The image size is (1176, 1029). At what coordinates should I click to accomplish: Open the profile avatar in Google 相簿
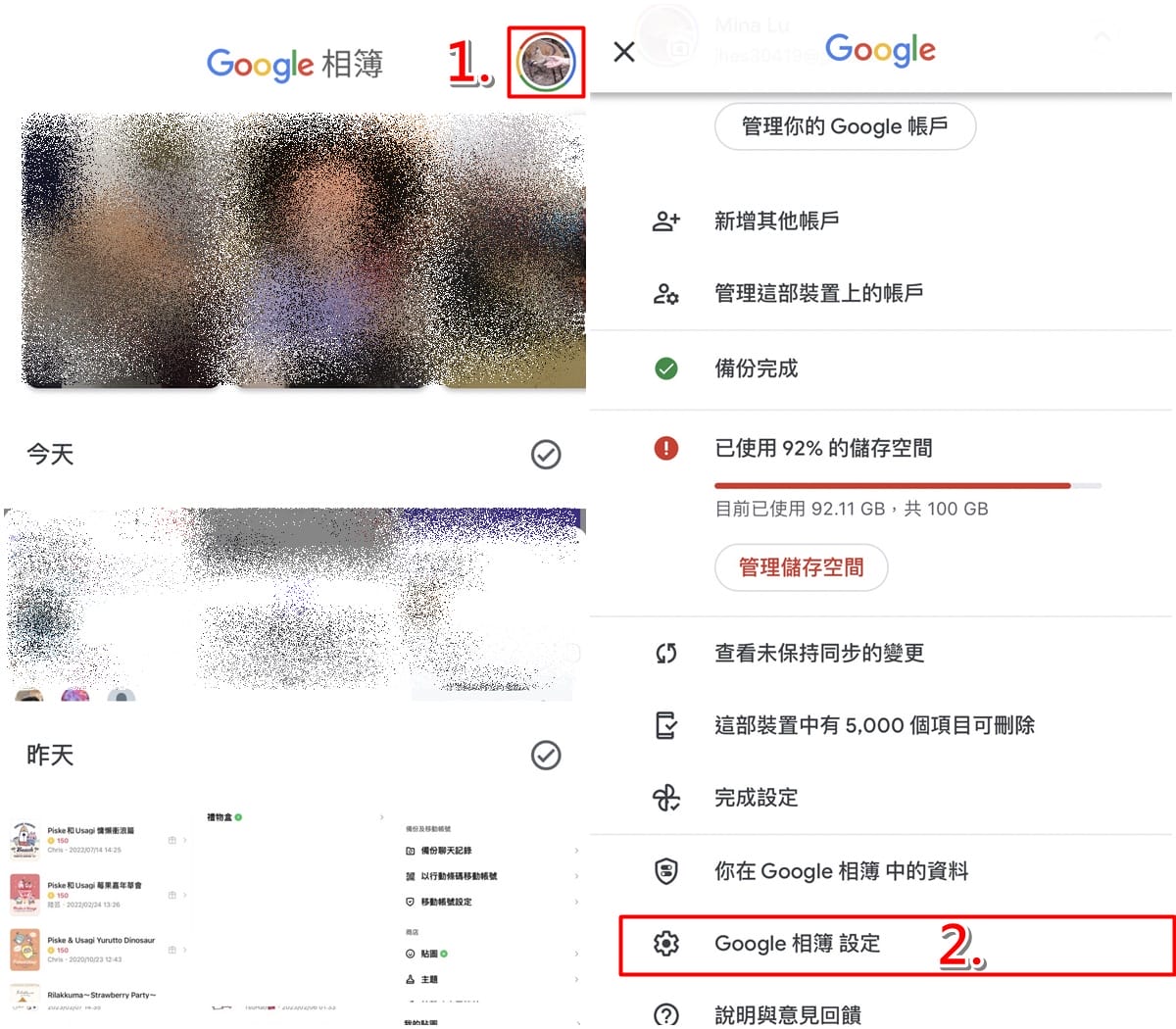[x=546, y=63]
